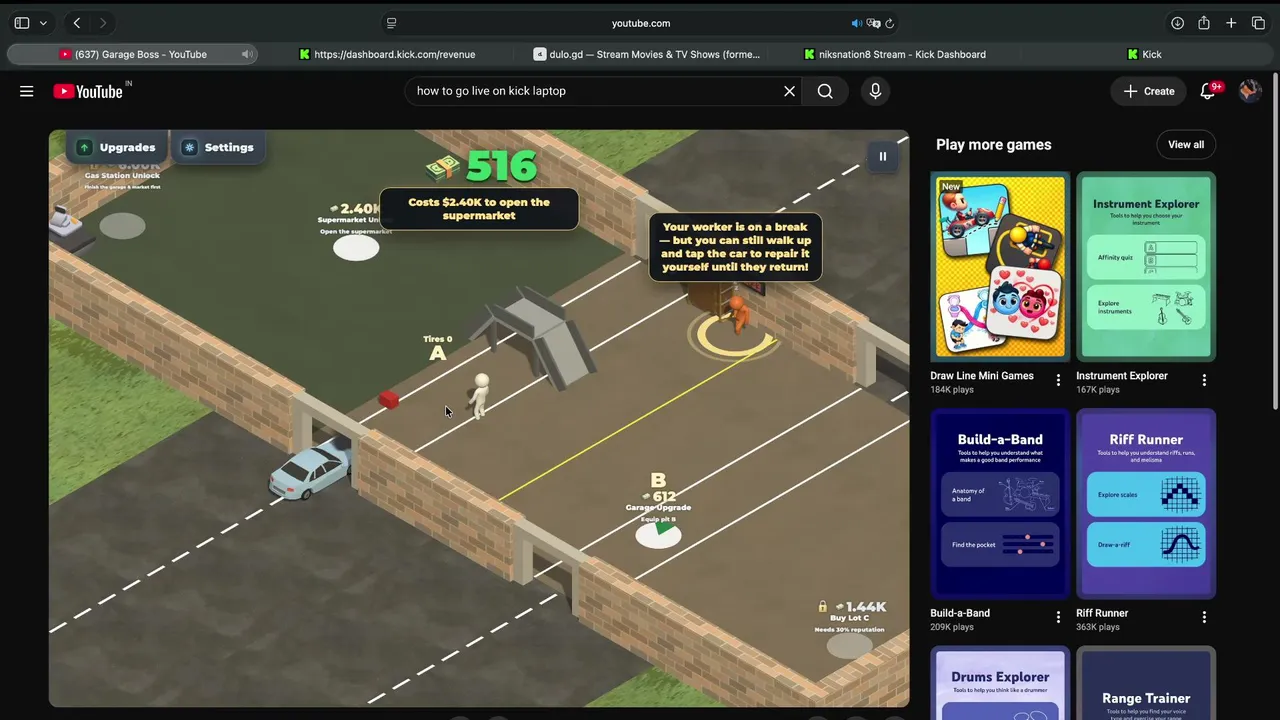Tap the Gas Station Unlock grey circle pad
The height and width of the screenshot is (720, 1280).
coord(122,225)
